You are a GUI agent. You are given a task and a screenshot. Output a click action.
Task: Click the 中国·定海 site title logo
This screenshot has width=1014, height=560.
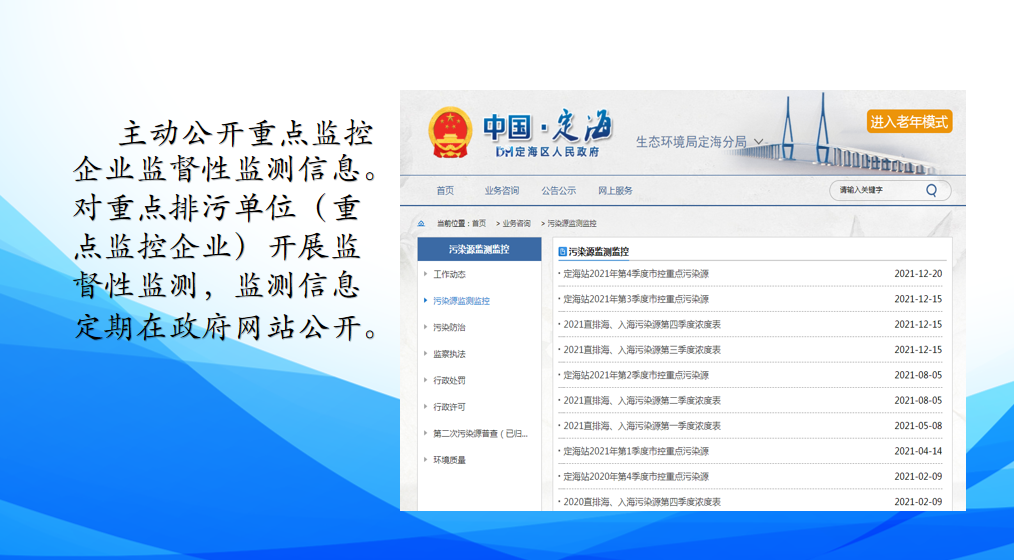click(547, 134)
